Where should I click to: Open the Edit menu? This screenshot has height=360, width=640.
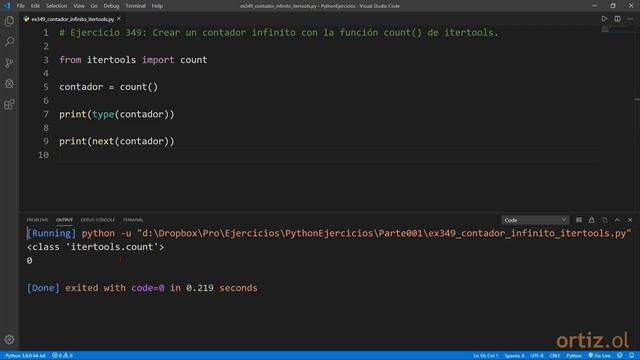click(36, 6)
